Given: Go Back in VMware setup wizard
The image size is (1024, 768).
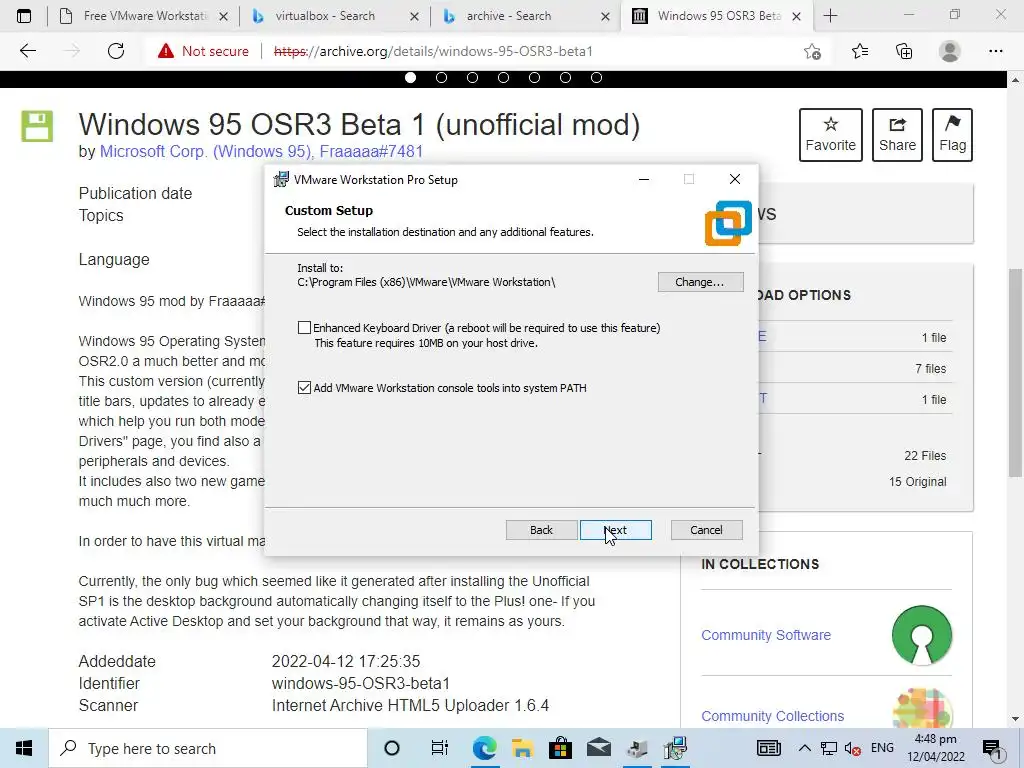Looking at the screenshot, I should (541, 530).
